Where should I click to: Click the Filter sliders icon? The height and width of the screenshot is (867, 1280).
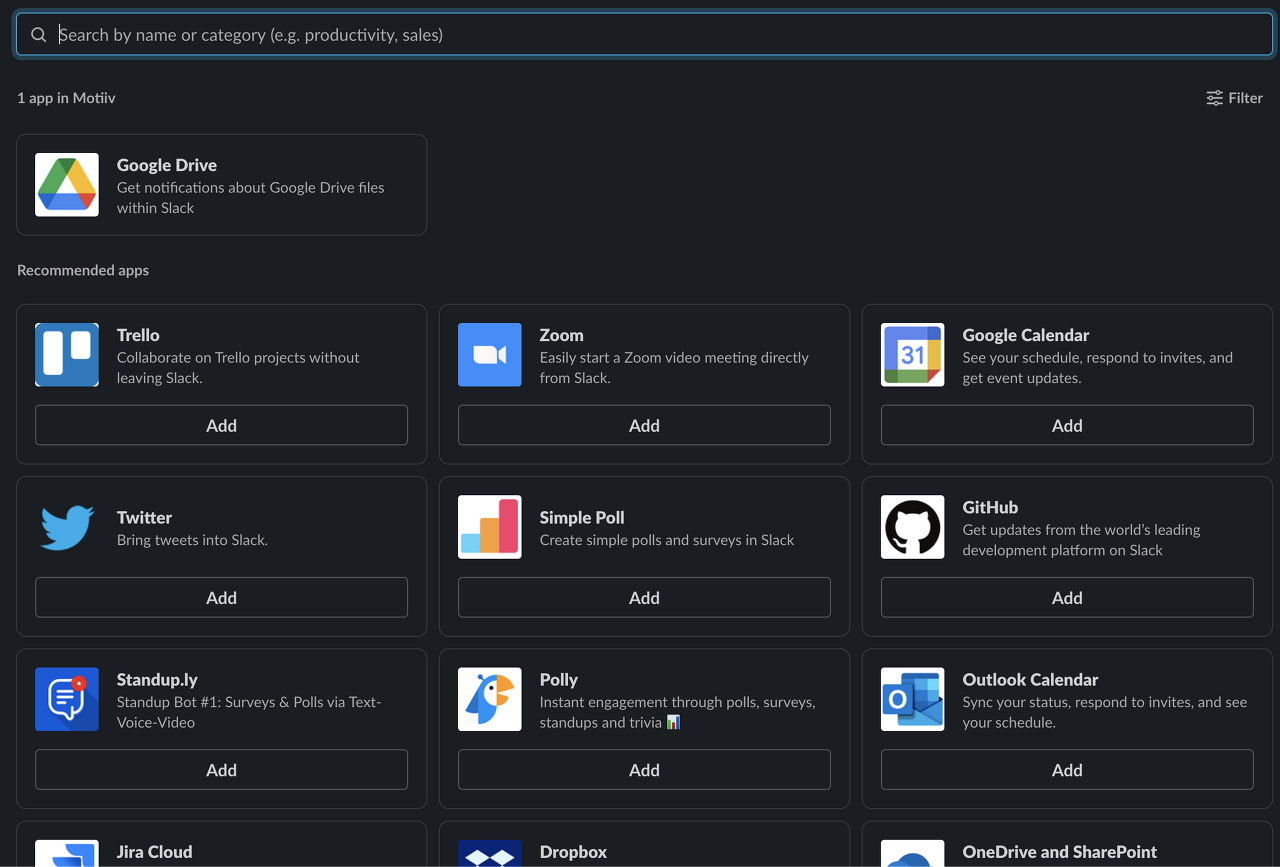point(1214,98)
